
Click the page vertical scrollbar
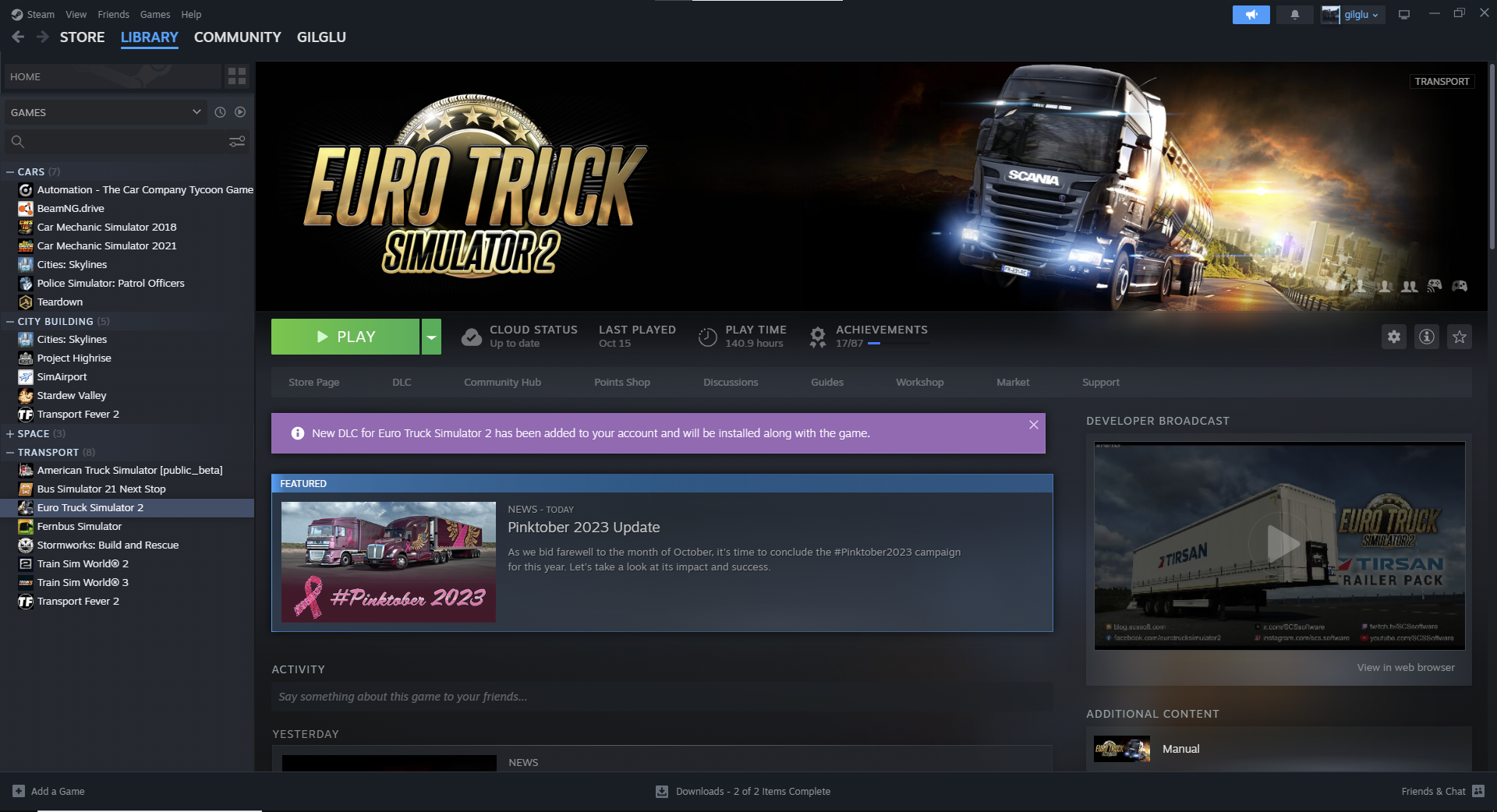click(1492, 156)
